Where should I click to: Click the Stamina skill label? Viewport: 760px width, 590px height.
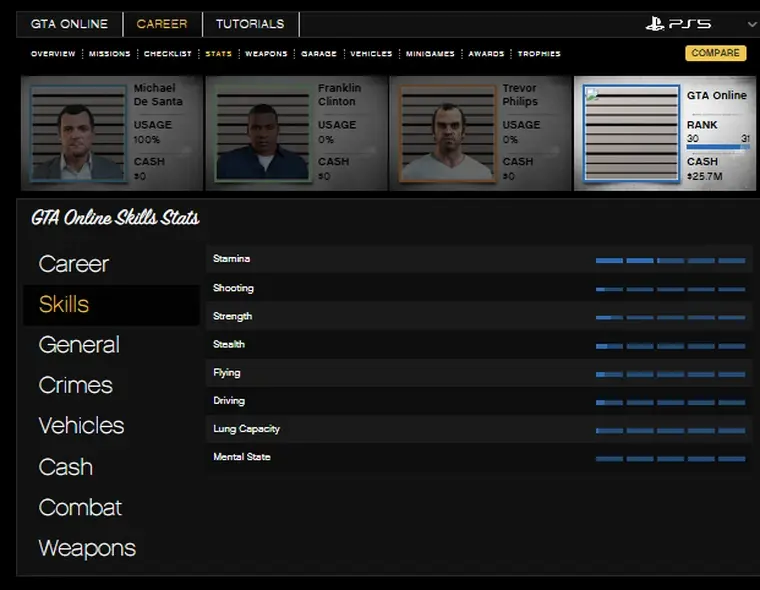[x=231, y=259]
